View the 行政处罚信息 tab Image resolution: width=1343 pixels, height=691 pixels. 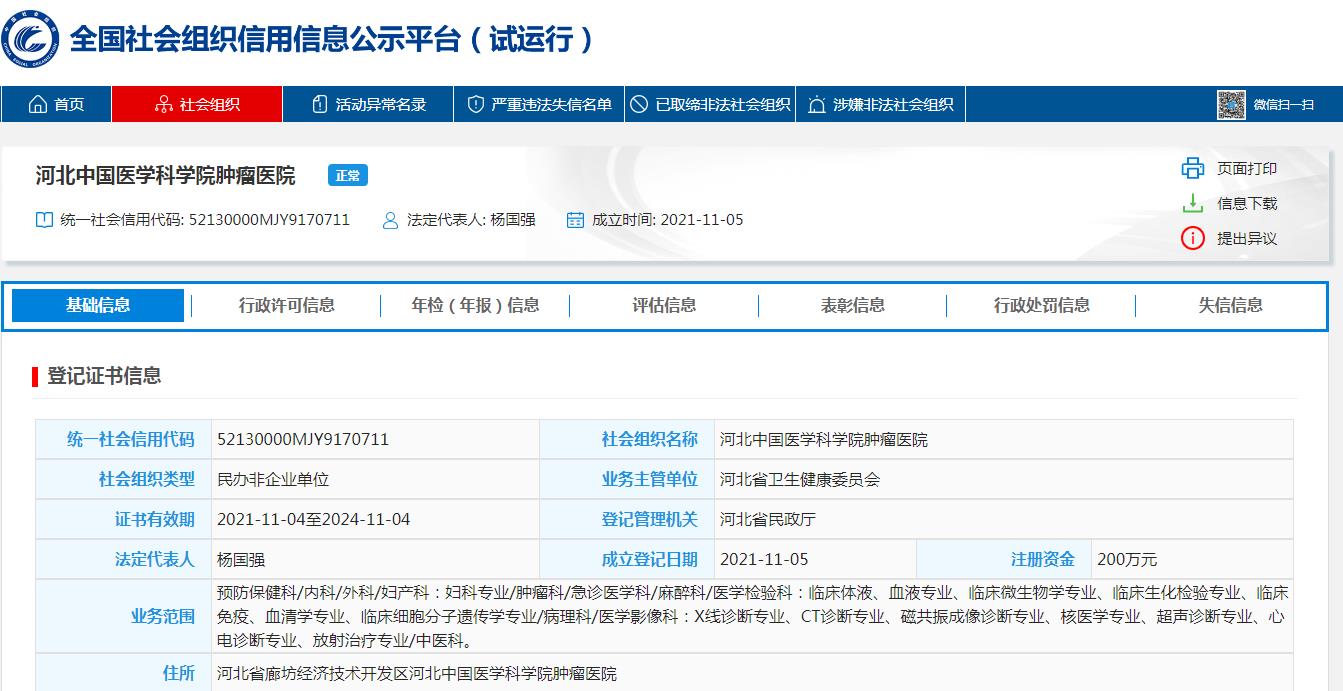(1043, 306)
